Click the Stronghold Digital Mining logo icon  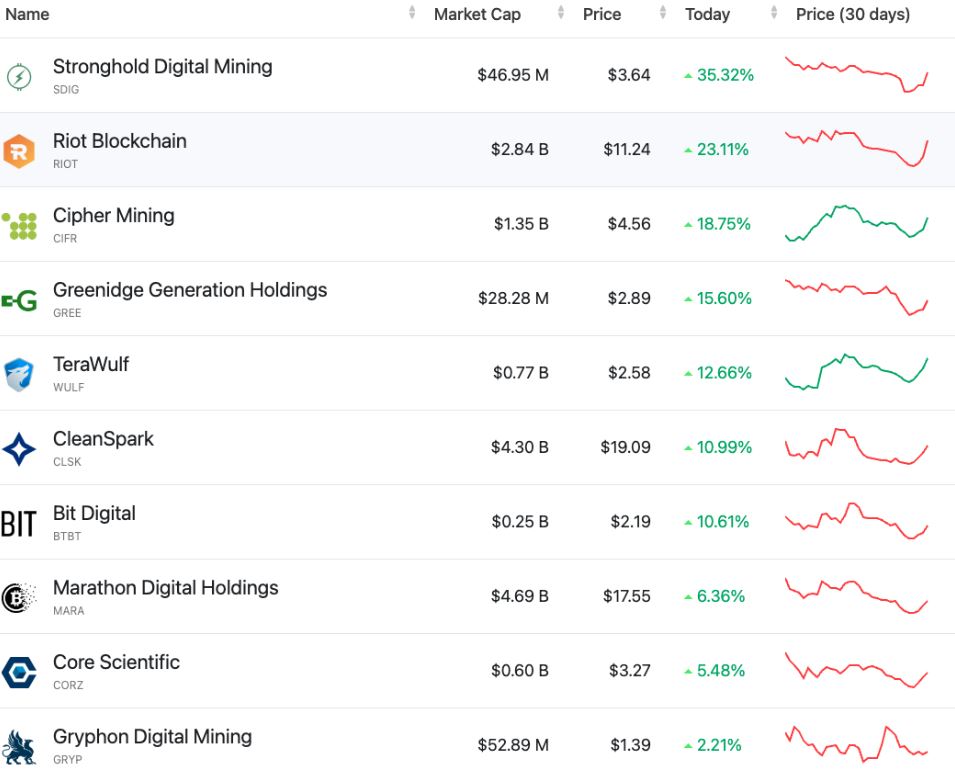tap(19, 77)
